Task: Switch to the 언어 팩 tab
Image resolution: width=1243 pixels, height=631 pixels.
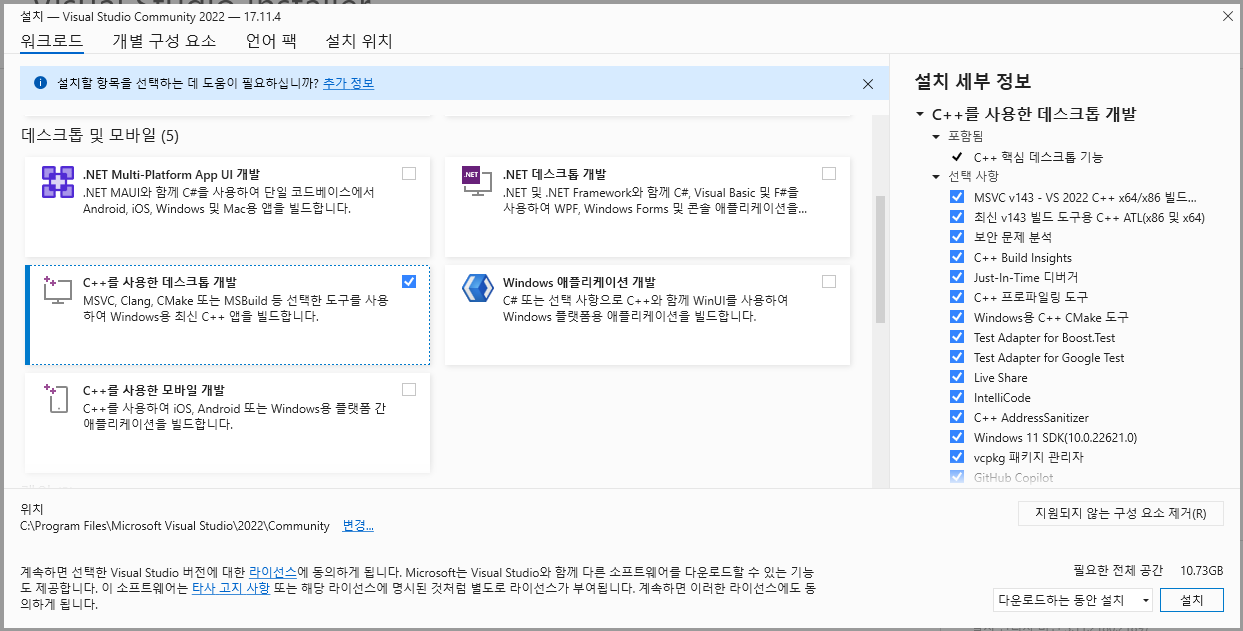Action: pyautogui.click(x=271, y=41)
